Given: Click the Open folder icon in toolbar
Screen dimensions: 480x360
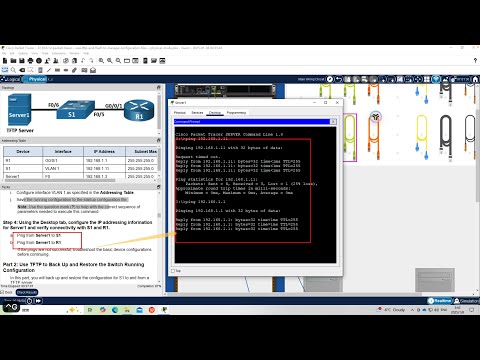Looking at the screenshot, I should 13,61.
